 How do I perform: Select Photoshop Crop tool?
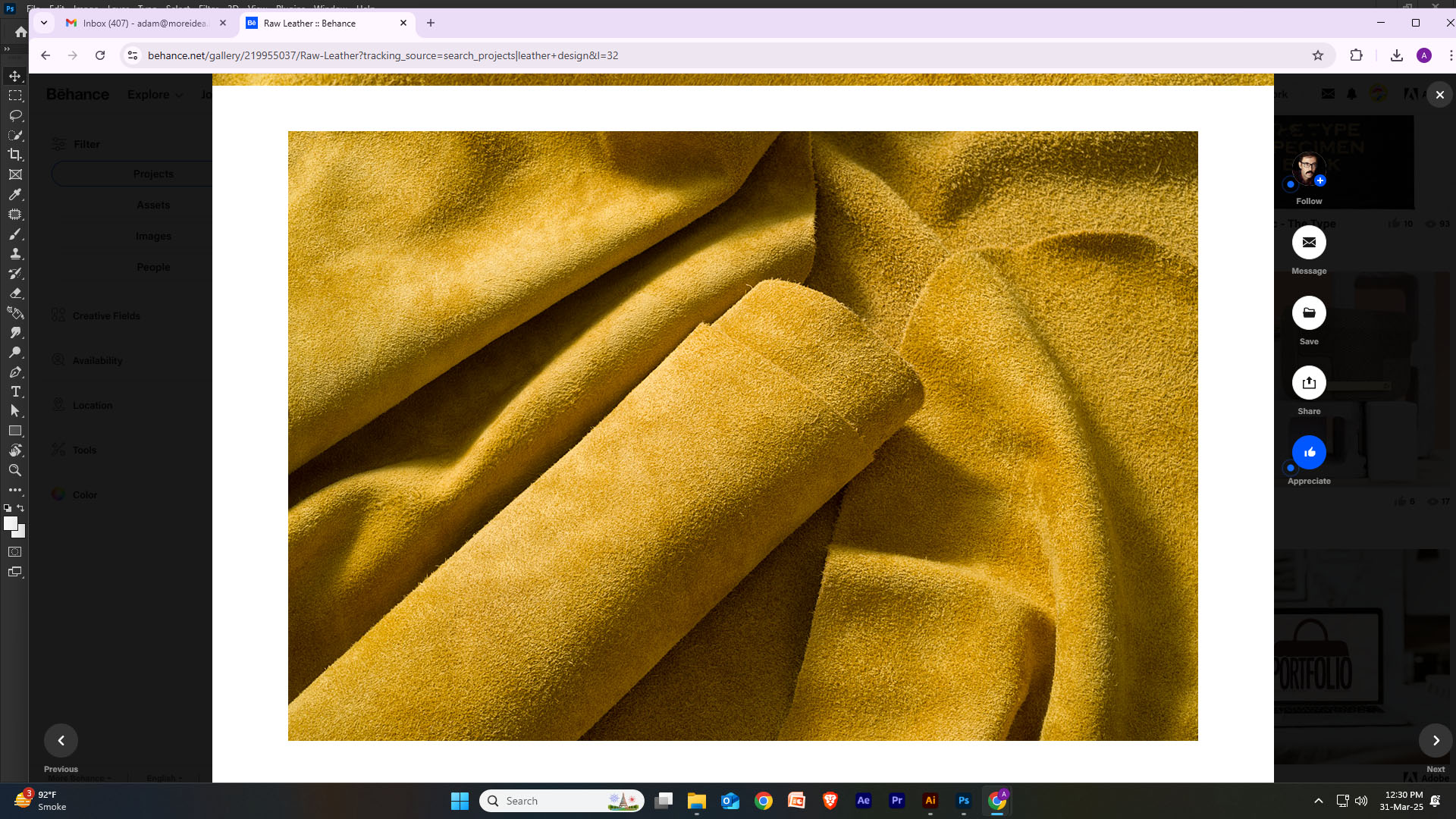[x=15, y=155]
